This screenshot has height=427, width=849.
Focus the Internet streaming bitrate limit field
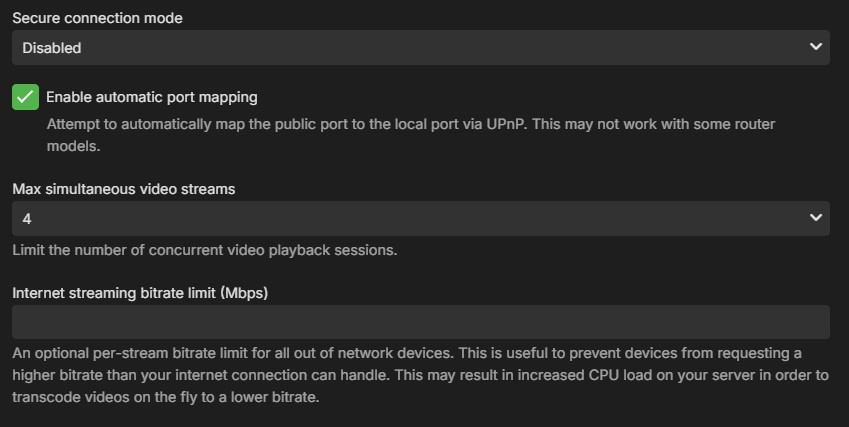(x=420, y=322)
